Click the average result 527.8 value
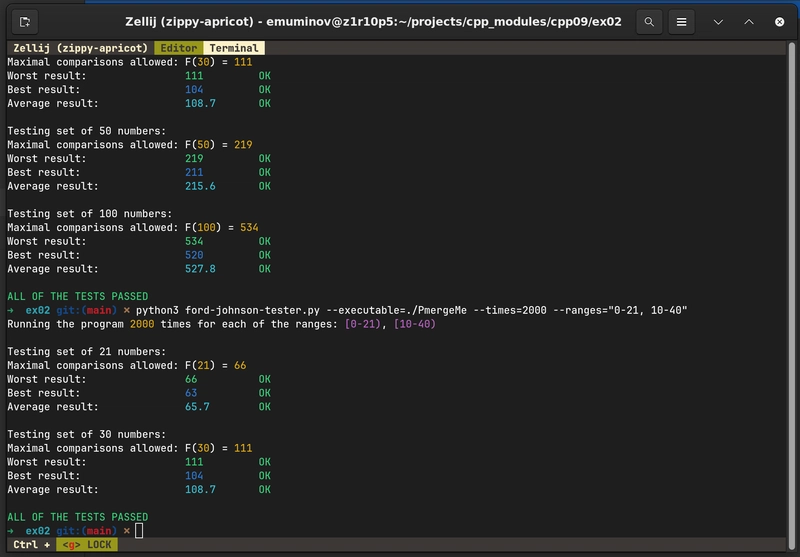The image size is (800, 557). click(x=200, y=269)
